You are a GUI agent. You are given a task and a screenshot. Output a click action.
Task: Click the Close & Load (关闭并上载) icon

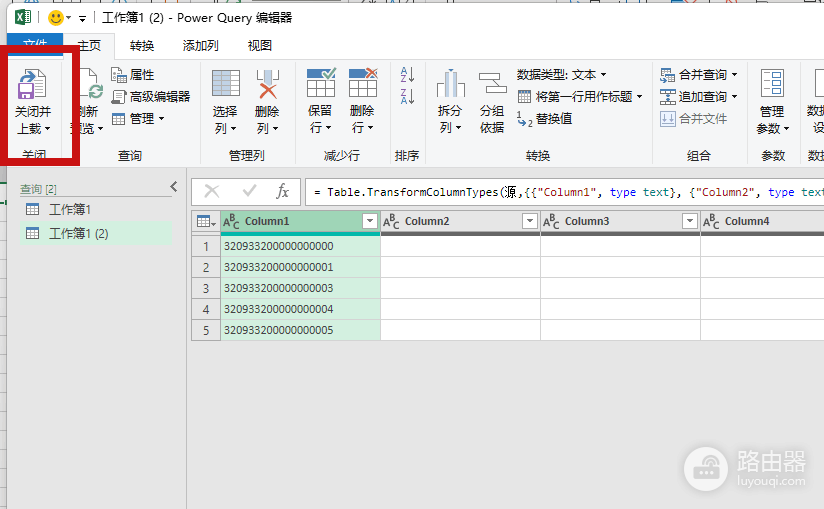point(32,84)
